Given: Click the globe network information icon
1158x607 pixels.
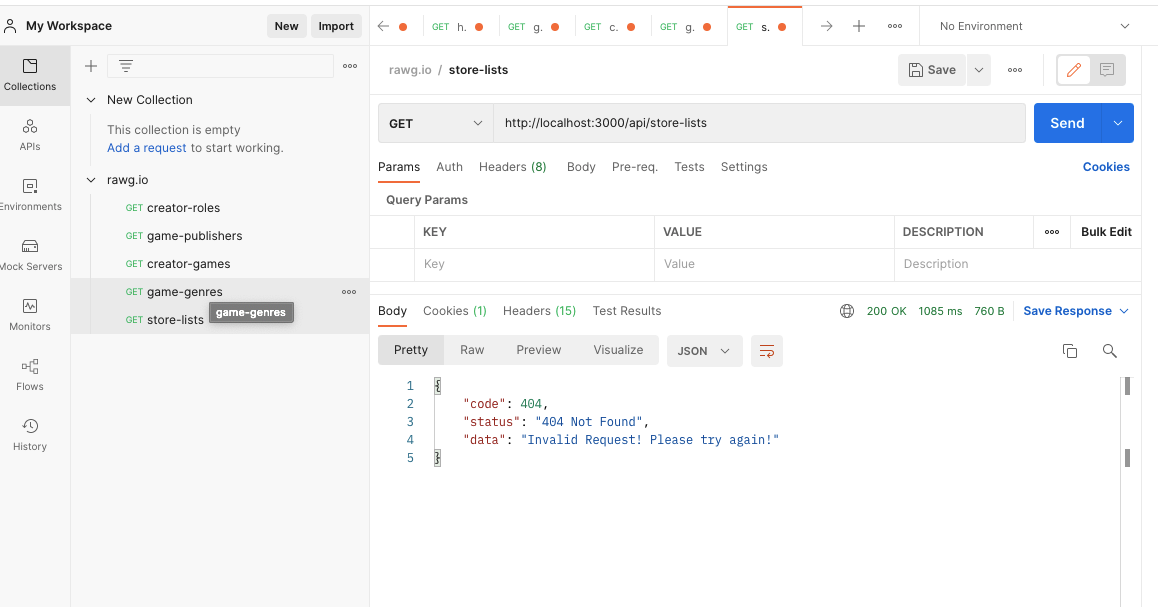Looking at the screenshot, I should (847, 312).
